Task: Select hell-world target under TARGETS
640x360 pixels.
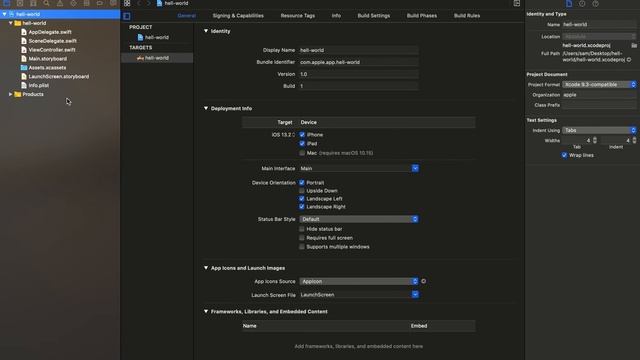Action: pyautogui.click(x=157, y=58)
